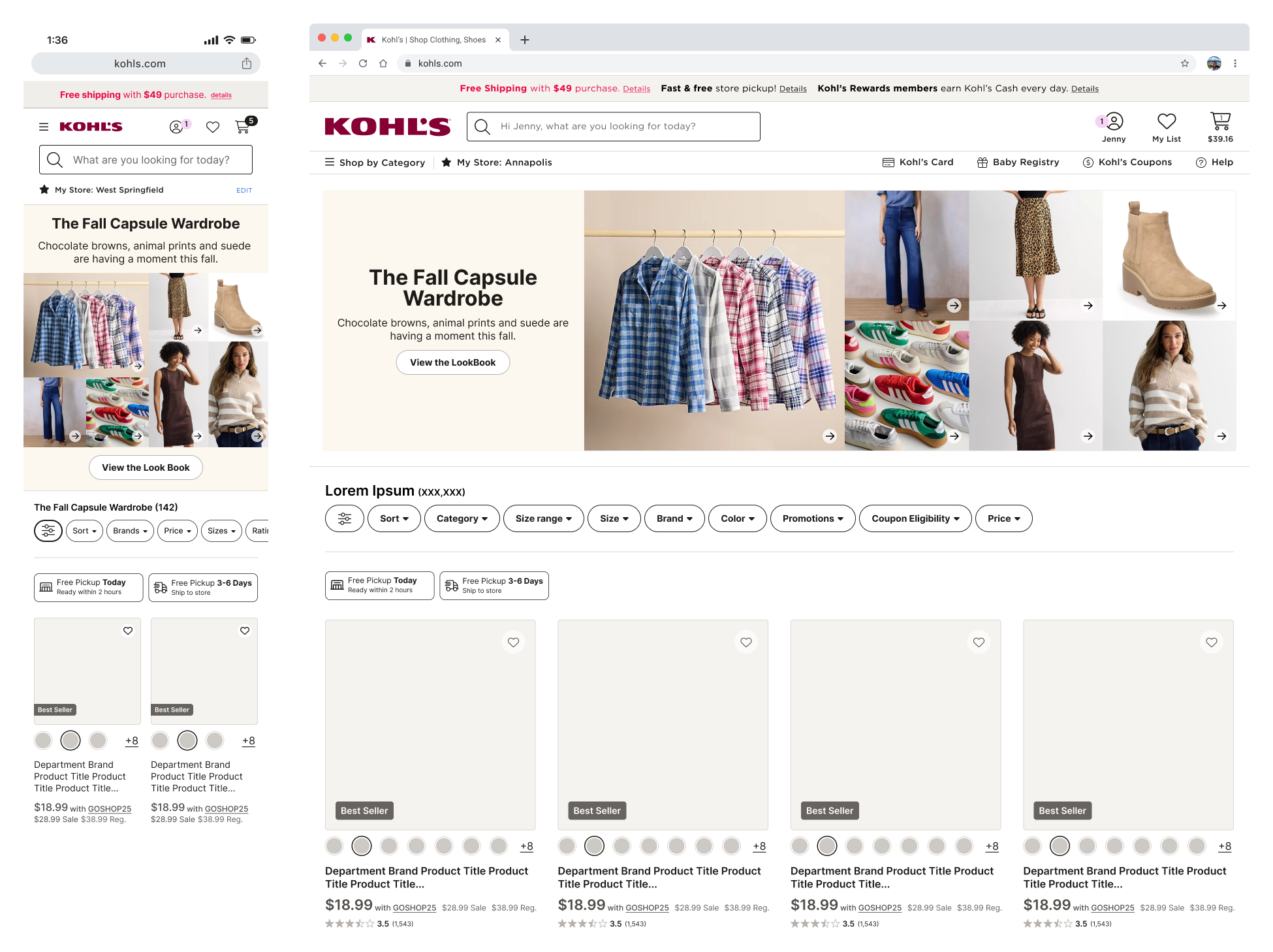Click the desktop Kohl's search field

pyautogui.click(x=614, y=127)
